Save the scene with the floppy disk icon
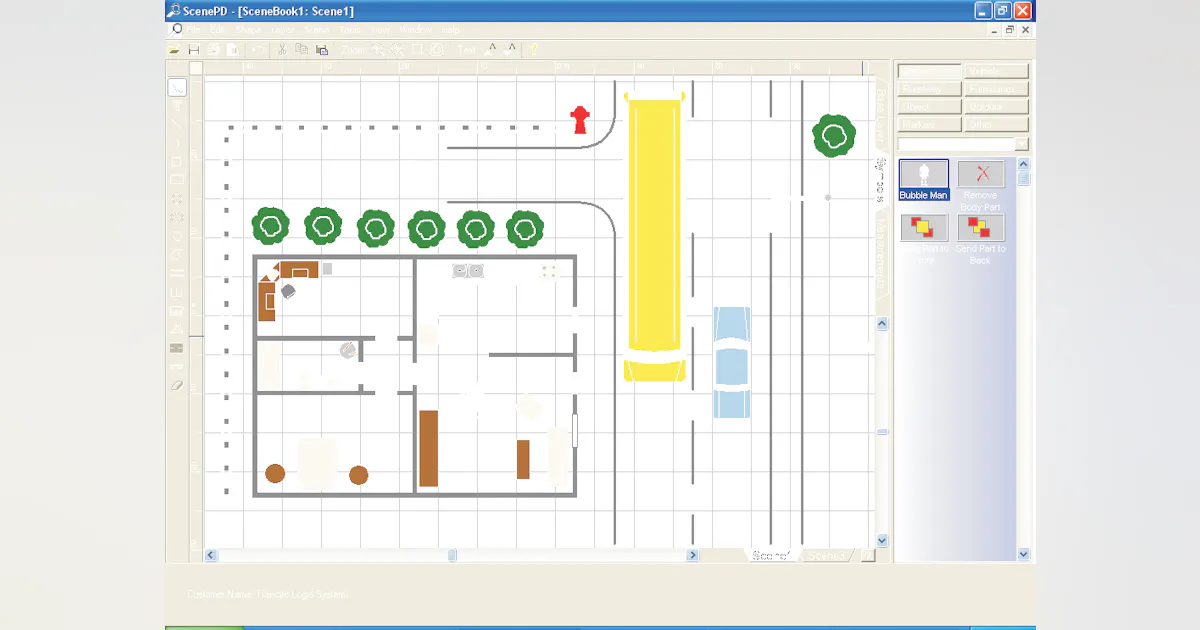Screen dimensions: 1200x630 pos(194,49)
